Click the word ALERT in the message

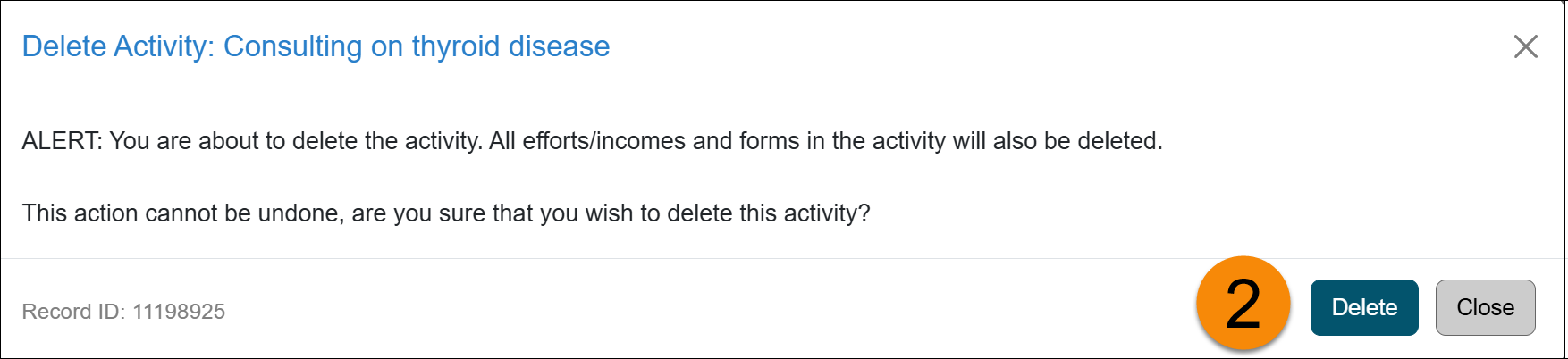coord(61,141)
